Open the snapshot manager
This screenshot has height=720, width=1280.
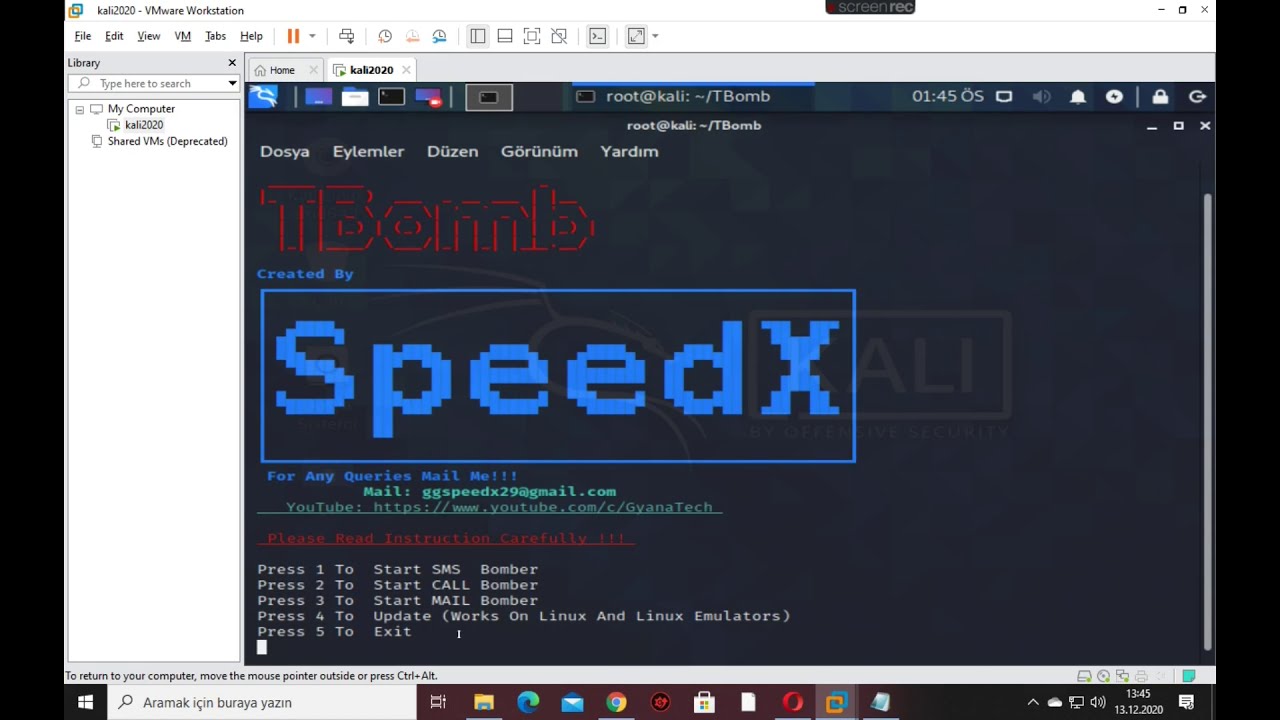point(439,36)
